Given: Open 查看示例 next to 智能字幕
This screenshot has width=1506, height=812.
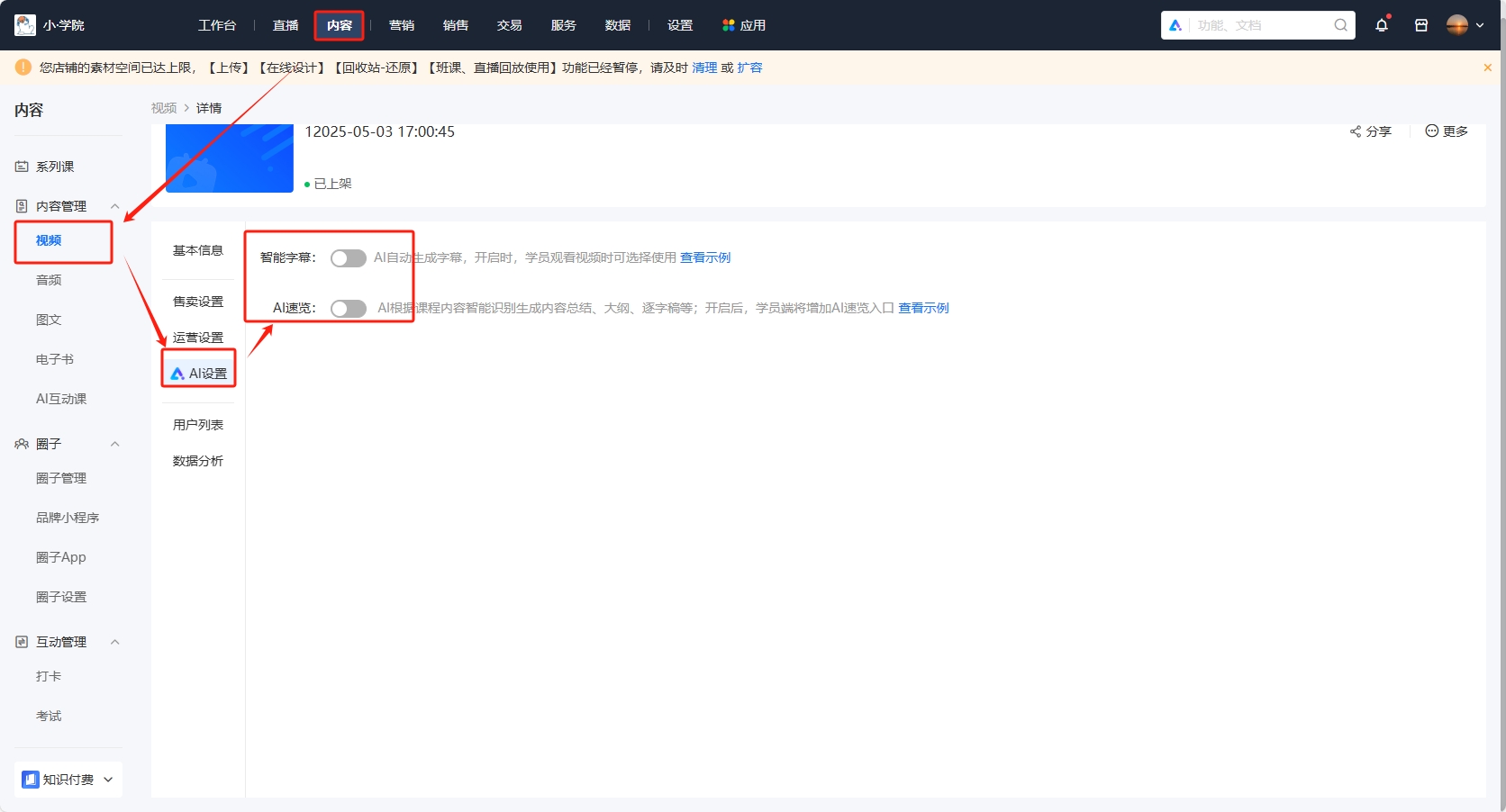Looking at the screenshot, I should click(x=705, y=257).
